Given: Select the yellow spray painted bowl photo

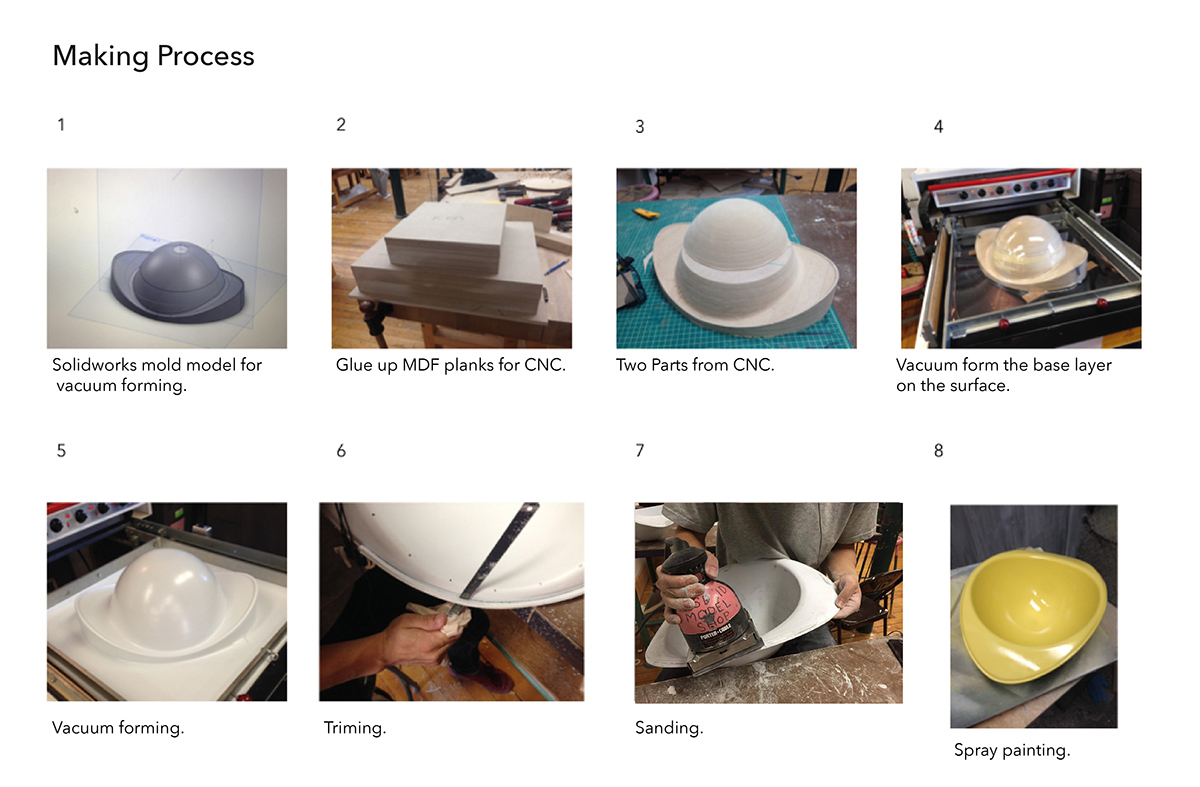Looking at the screenshot, I should coord(1034,616).
